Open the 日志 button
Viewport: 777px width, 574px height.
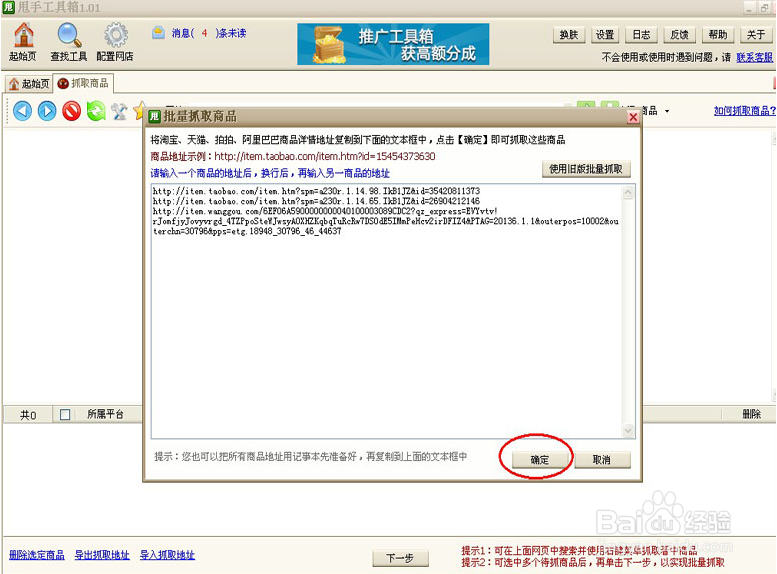[x=641, y=35]
